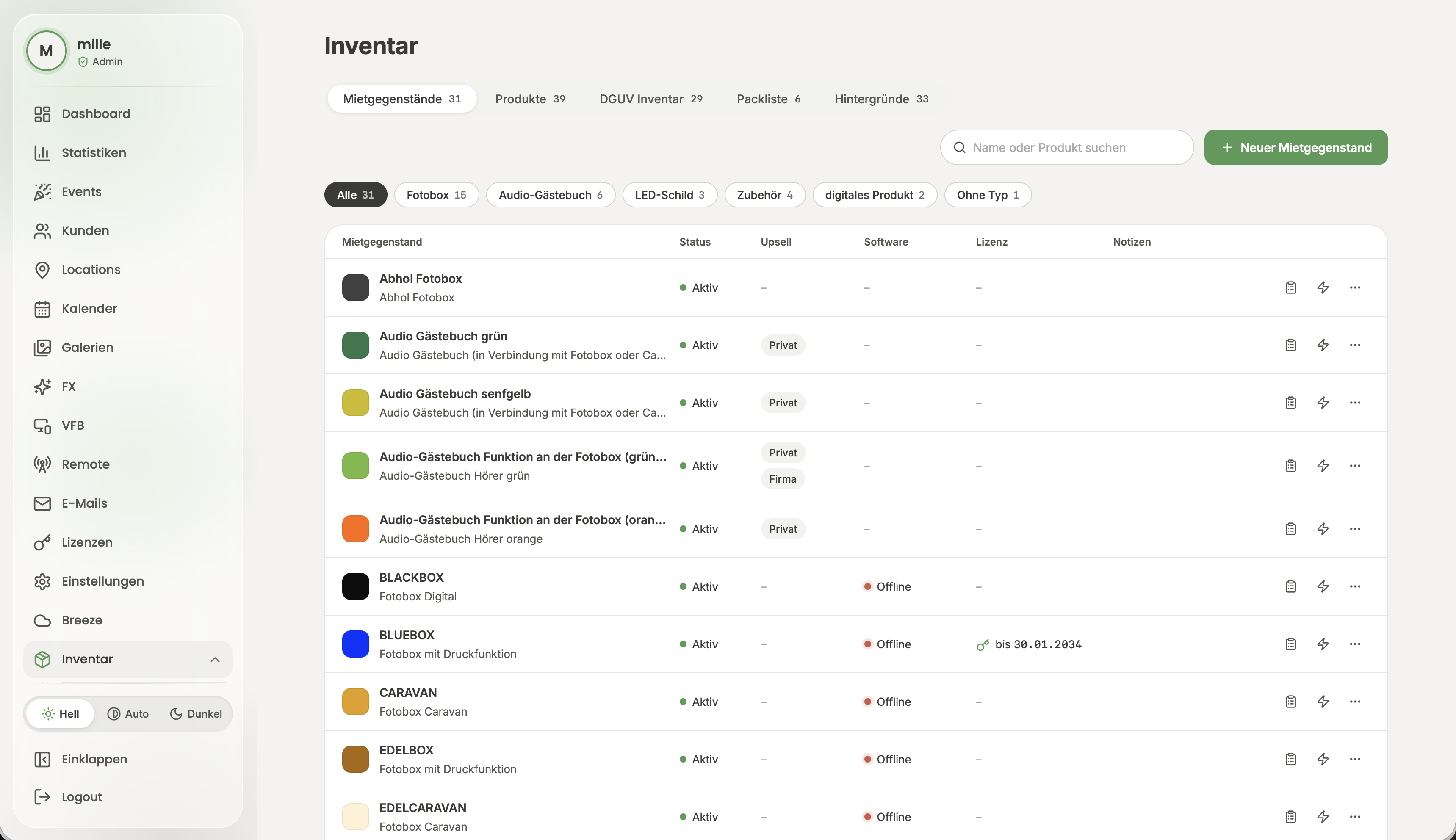The height and width of the screenshot is (840, 1456).
Task: Open Lizenzen key icon in sidebar
Action: point(42,542)
